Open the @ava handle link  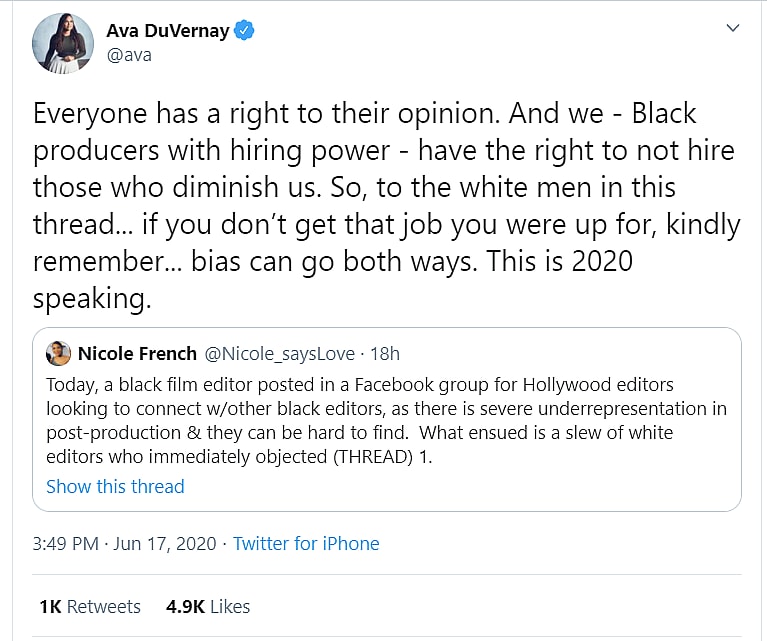point(129,55)
